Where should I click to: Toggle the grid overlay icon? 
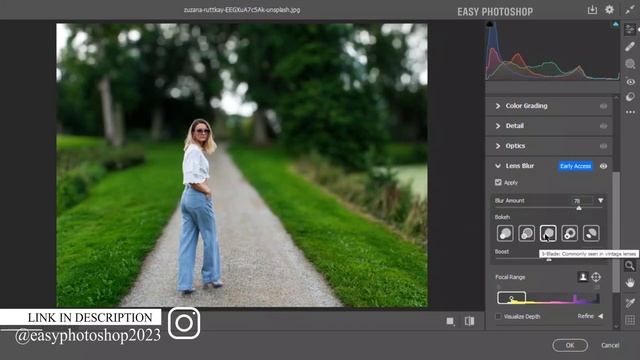(630, 320)
